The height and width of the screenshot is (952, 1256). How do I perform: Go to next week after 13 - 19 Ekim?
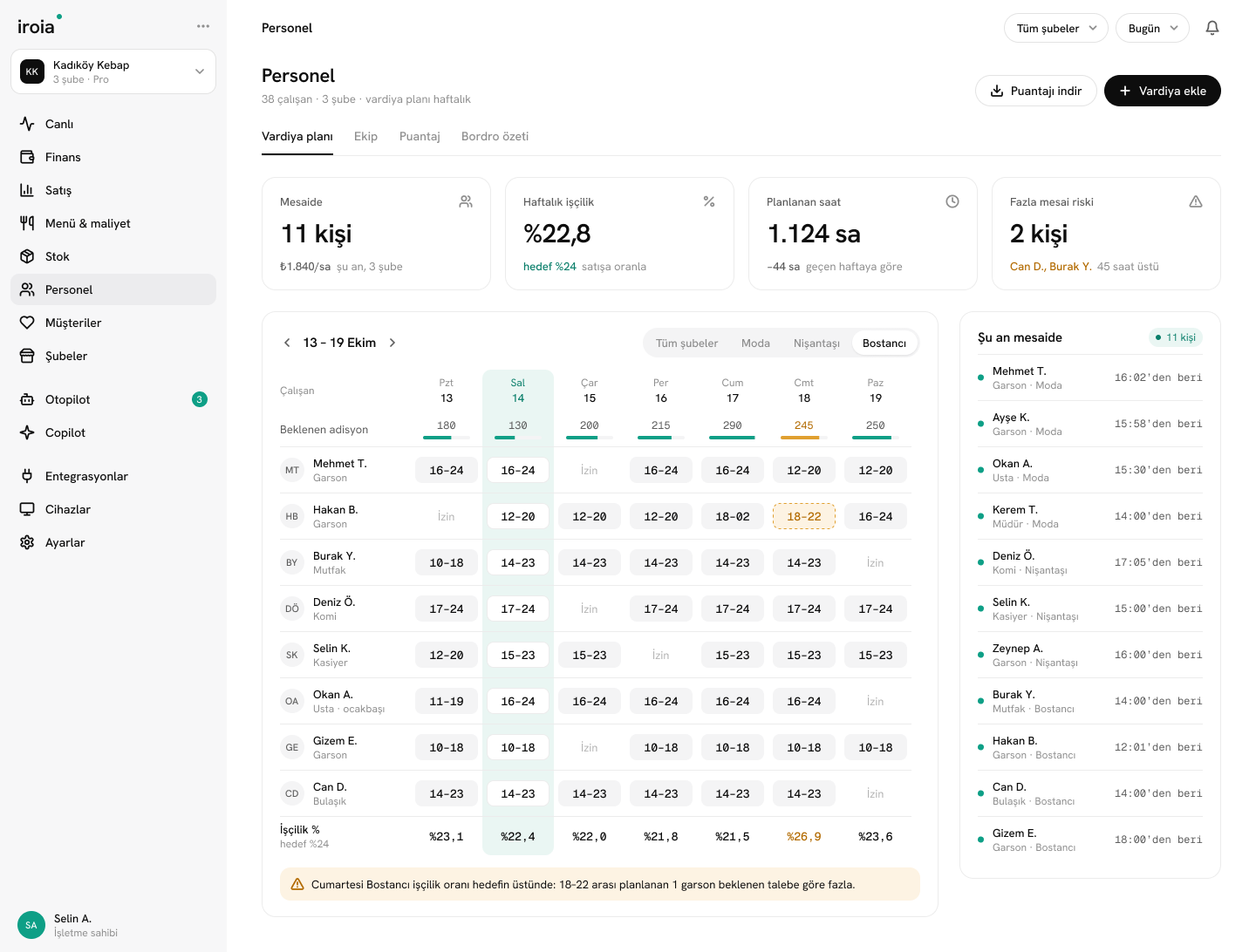pos(392,343)
